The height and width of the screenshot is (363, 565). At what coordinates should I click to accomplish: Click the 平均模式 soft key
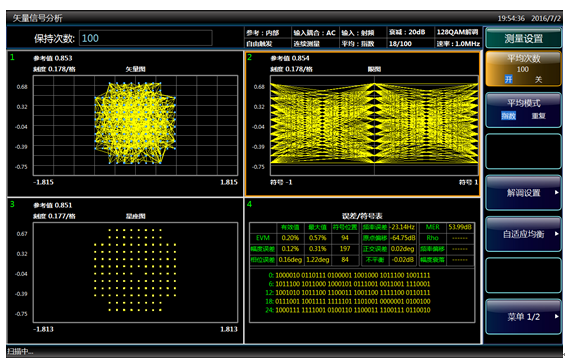coord(523,110)
